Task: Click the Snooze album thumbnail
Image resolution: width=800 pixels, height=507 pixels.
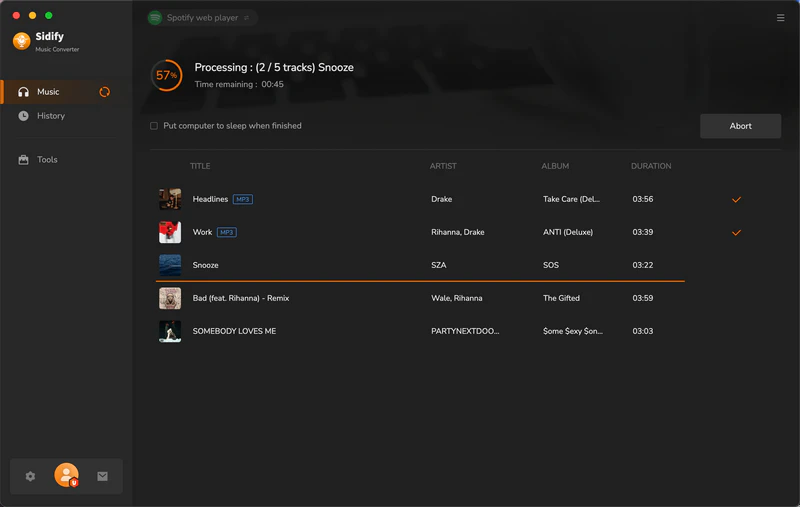Action: (x=170, y=265)
